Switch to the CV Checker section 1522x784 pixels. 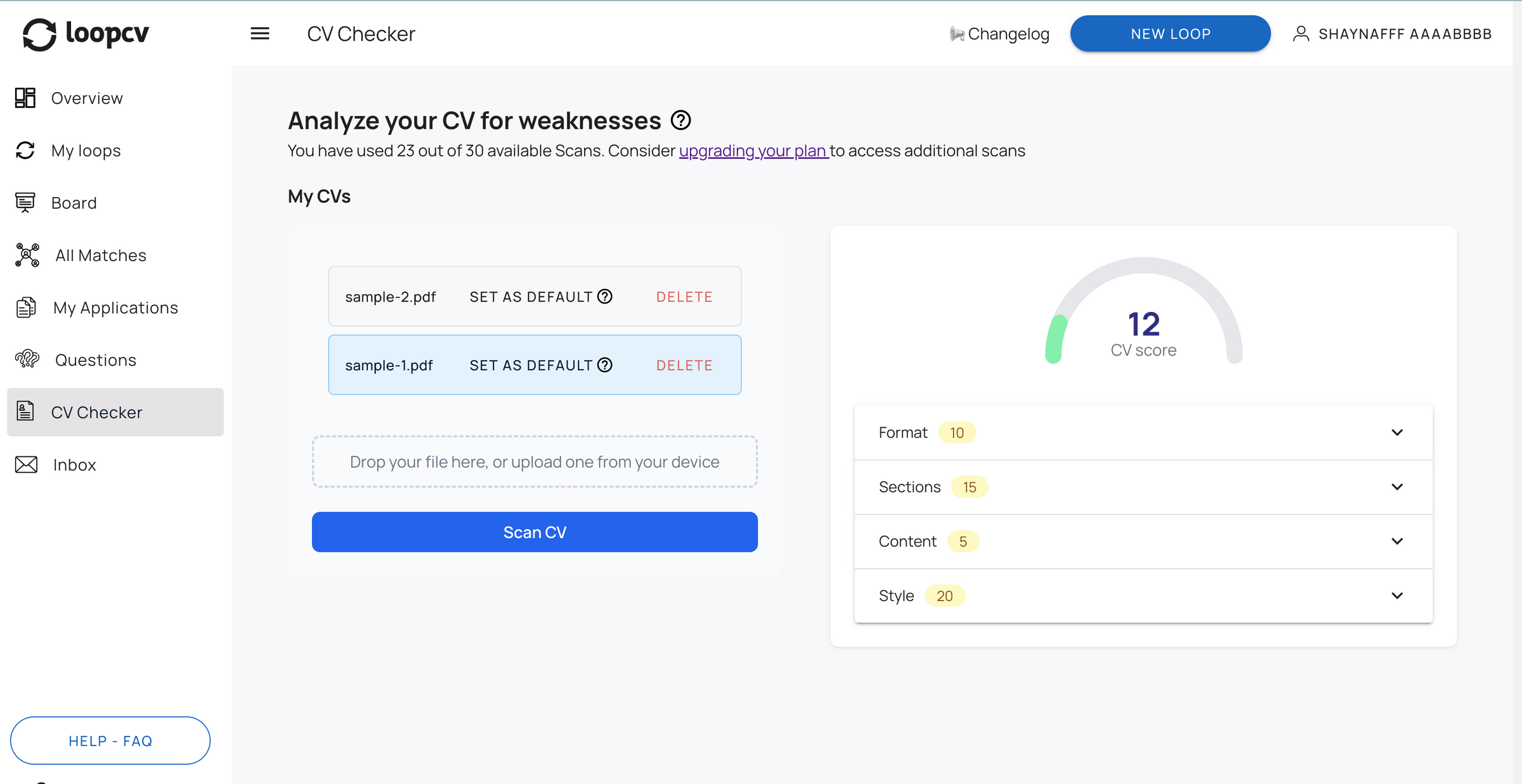96,412
